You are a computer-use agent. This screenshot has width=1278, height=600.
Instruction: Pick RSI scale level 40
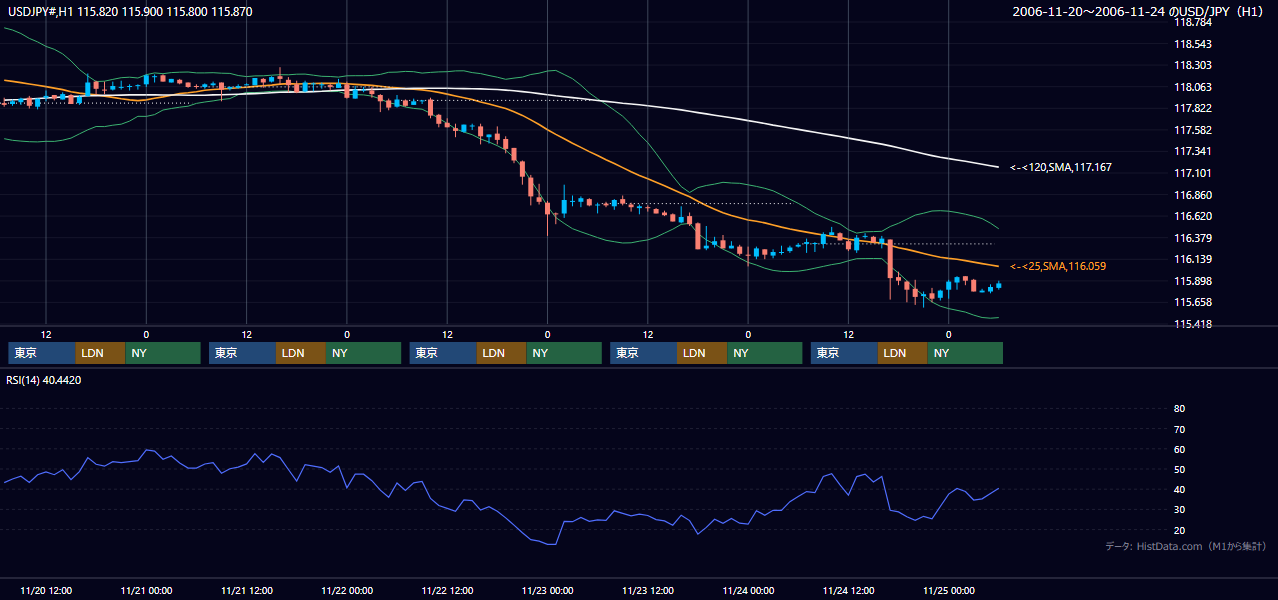click(x=1179, y=490)
